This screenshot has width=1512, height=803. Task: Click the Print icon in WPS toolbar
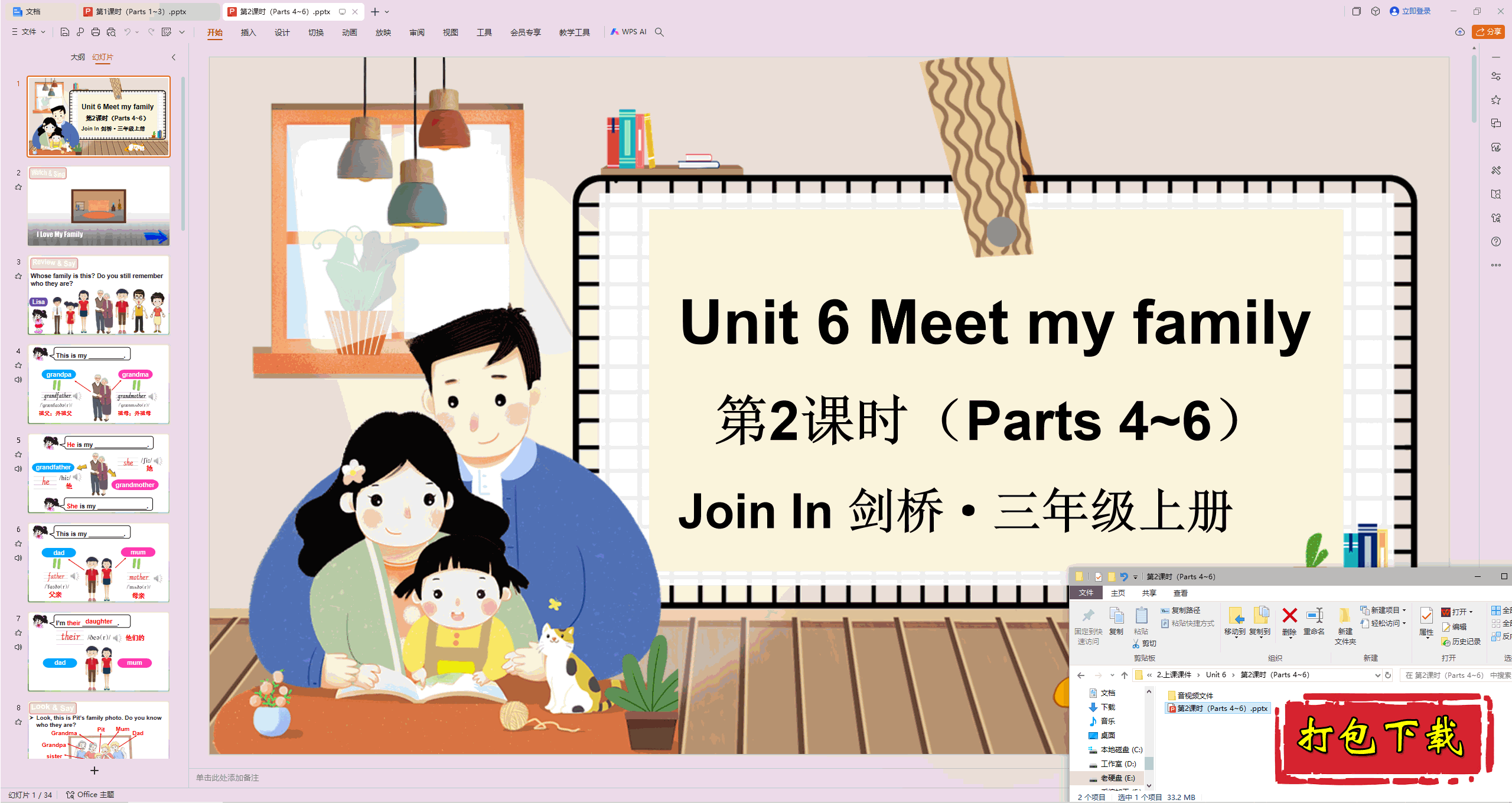click(x=96, y=32)
